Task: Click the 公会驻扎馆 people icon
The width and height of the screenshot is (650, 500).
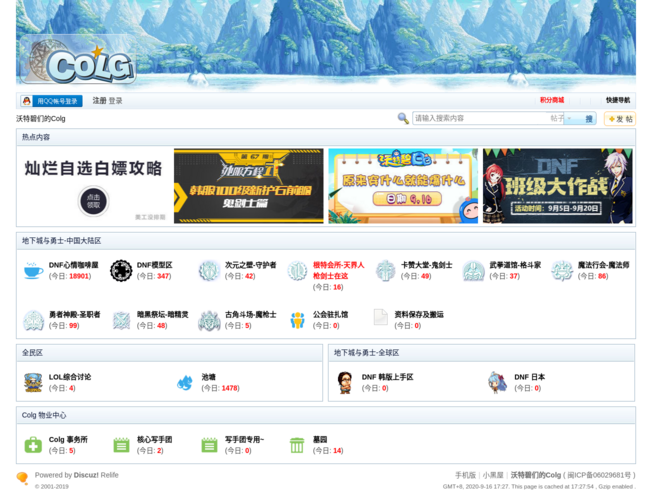Action: pos(297,320)
